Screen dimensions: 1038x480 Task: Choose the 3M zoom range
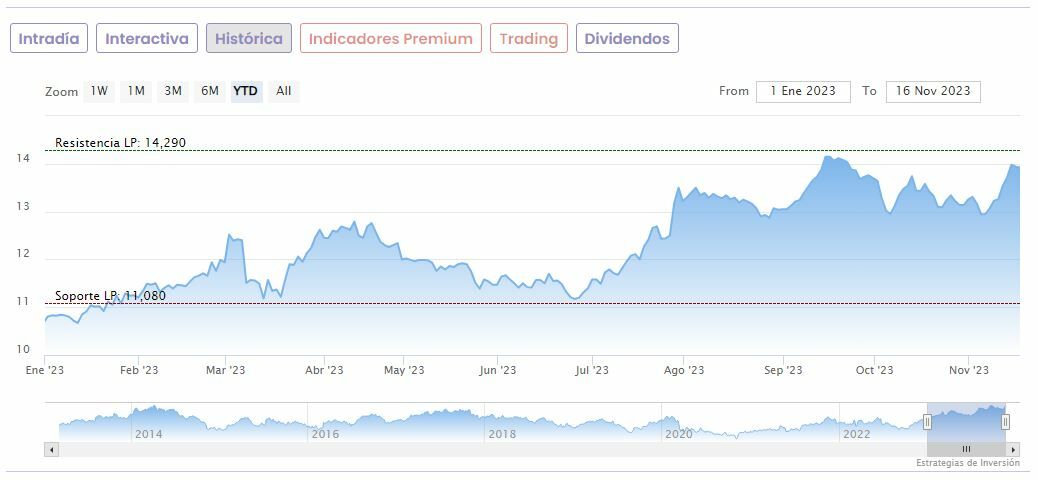[x=173, y=91]
